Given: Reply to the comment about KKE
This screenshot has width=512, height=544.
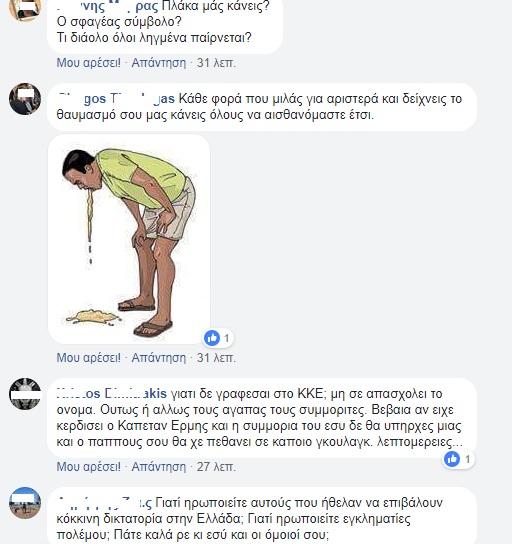Looking at the screenshot, I should pos(159,467).
